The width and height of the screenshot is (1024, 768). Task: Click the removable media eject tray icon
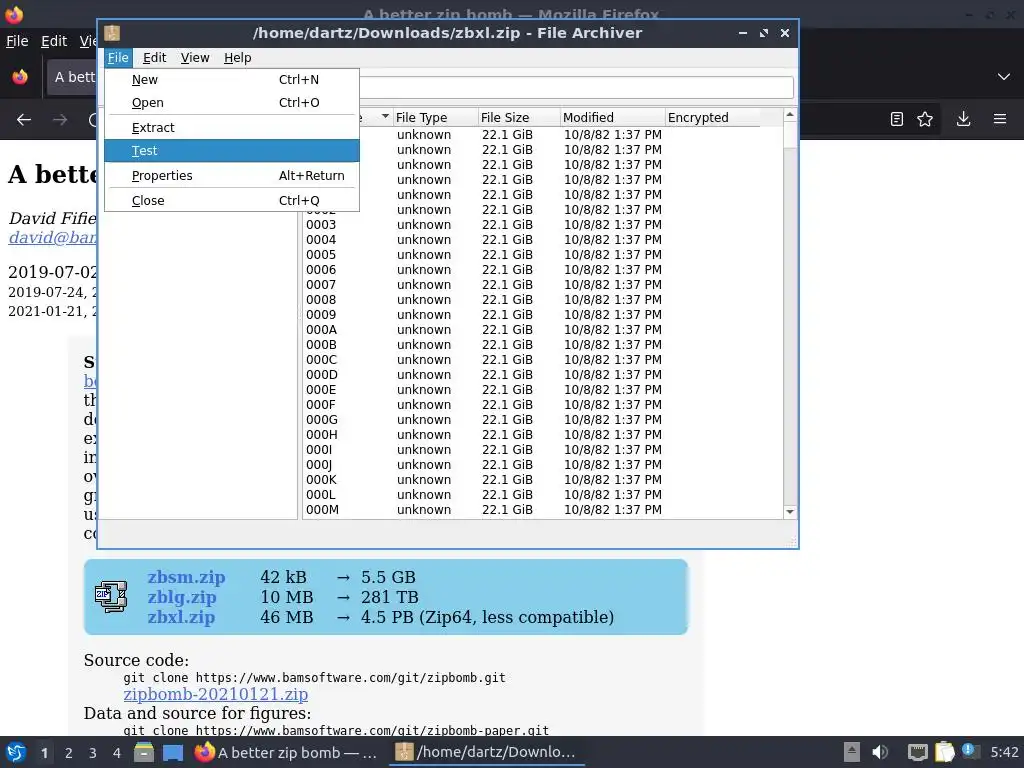852,752
